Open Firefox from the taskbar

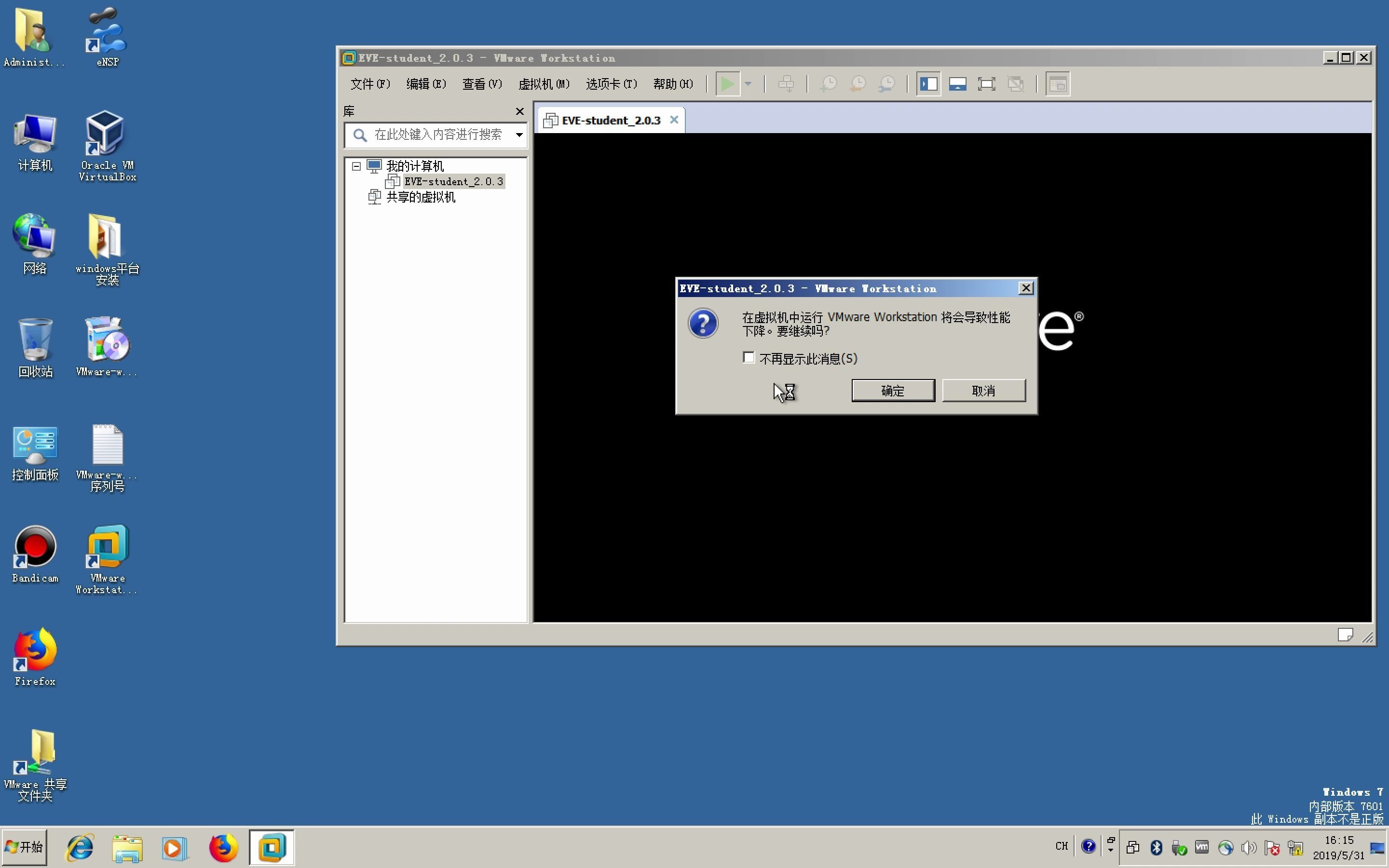coord(223,847)
